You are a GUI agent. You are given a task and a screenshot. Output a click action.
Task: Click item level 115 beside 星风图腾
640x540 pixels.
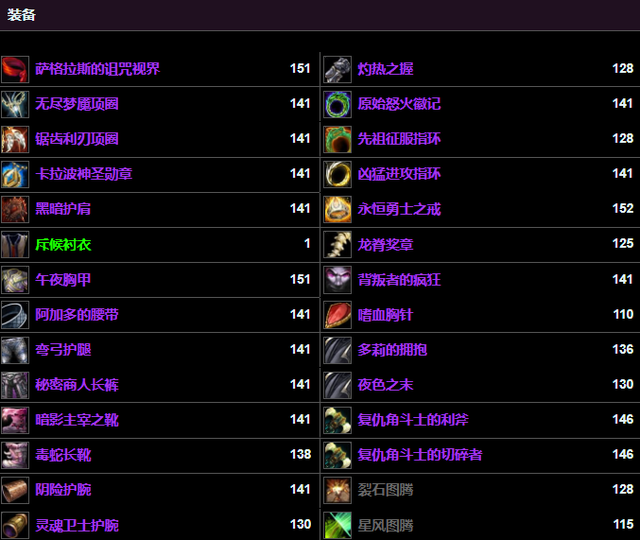(623, 524)
